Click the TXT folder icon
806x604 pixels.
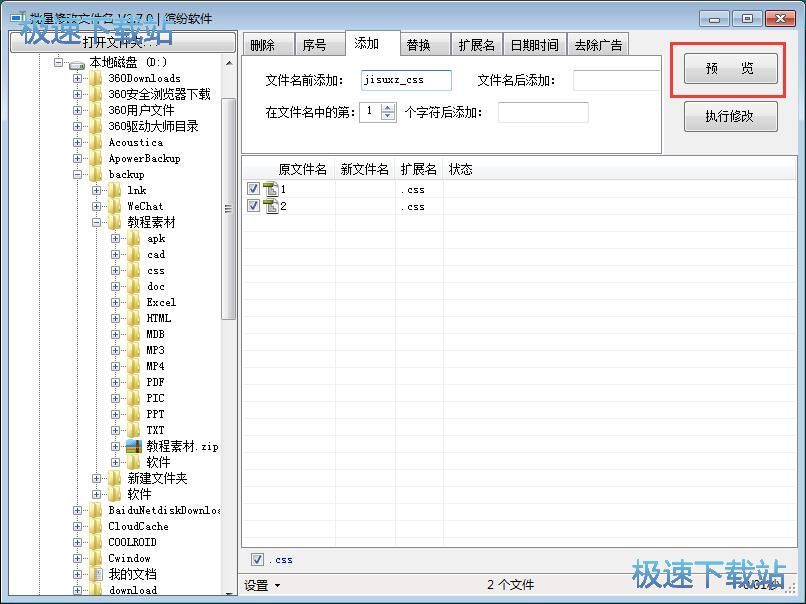(134, 430)
